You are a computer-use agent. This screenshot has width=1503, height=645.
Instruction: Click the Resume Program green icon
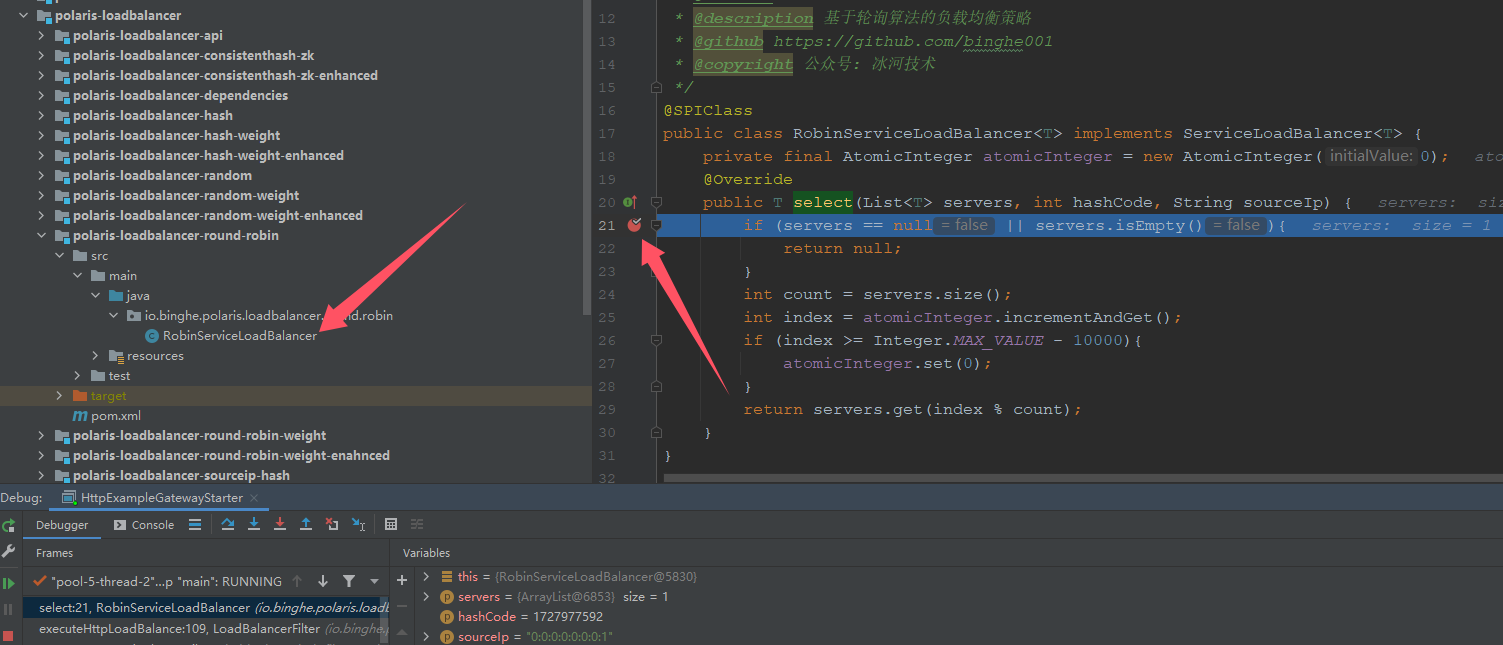[x=8, y=583]
